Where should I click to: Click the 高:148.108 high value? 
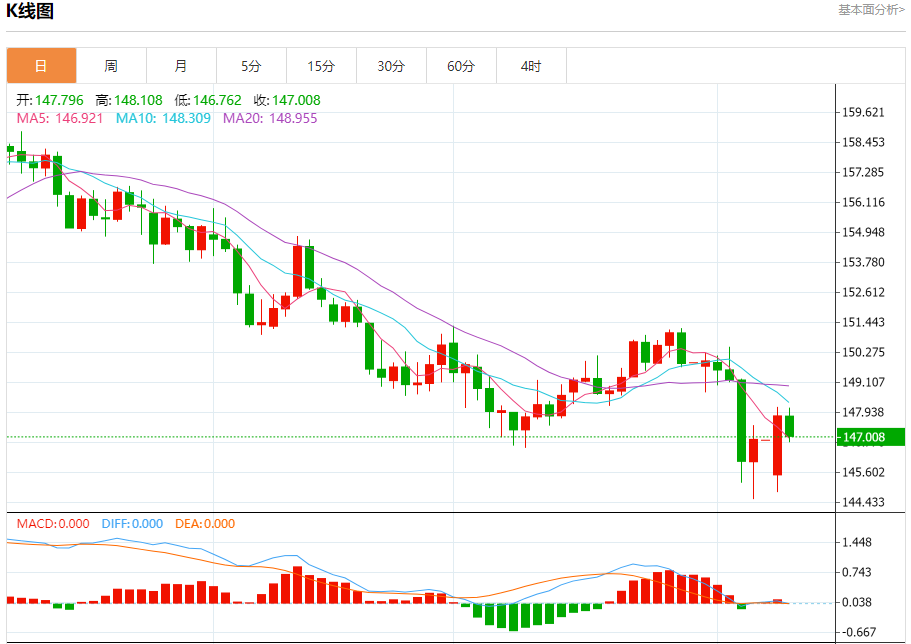[x=129, y=100]
